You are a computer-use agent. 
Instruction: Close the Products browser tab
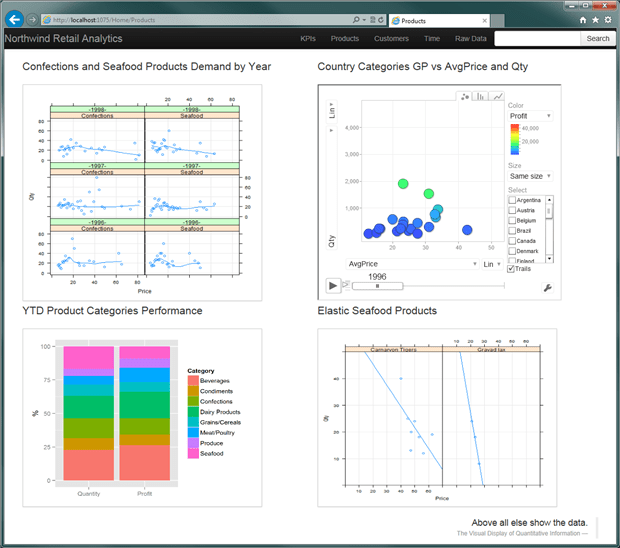pyautogui.click(x=484, y=21)
